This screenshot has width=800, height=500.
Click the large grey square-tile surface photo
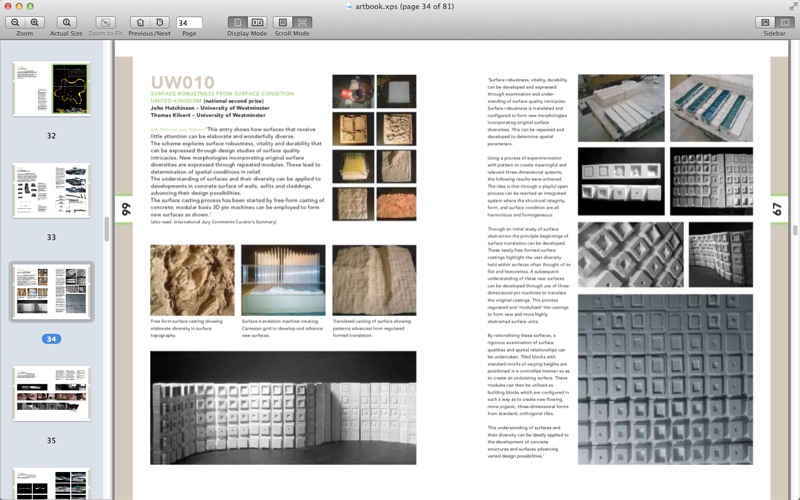[x=665, y=379]
